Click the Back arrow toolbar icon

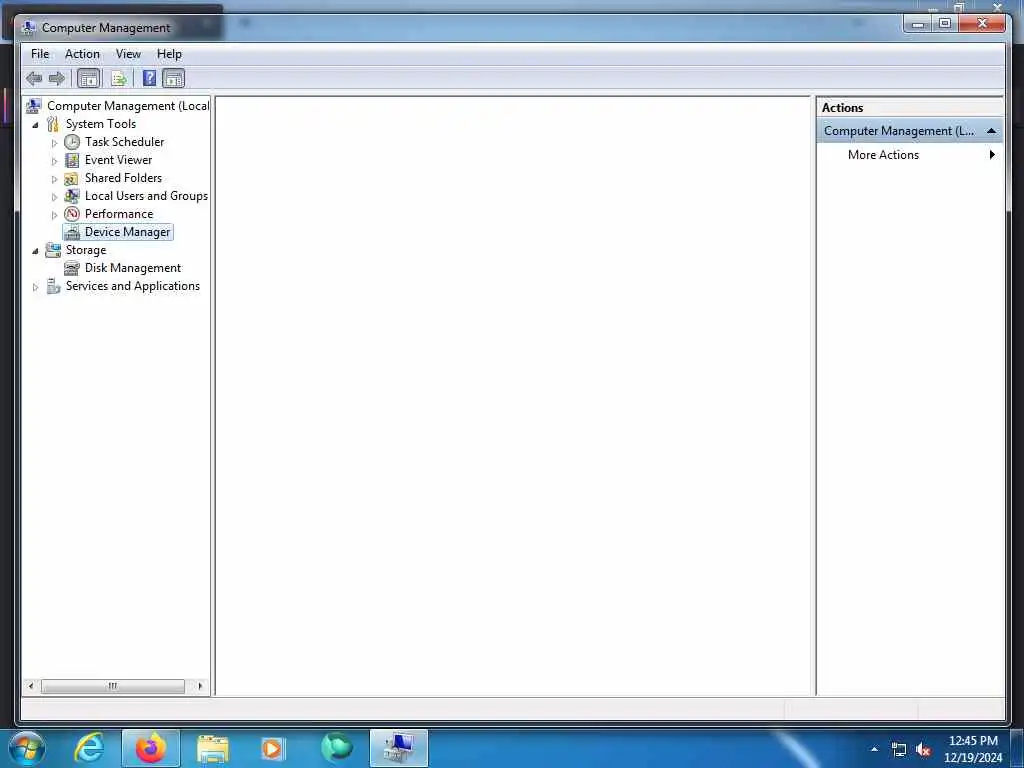click(34, 79)
